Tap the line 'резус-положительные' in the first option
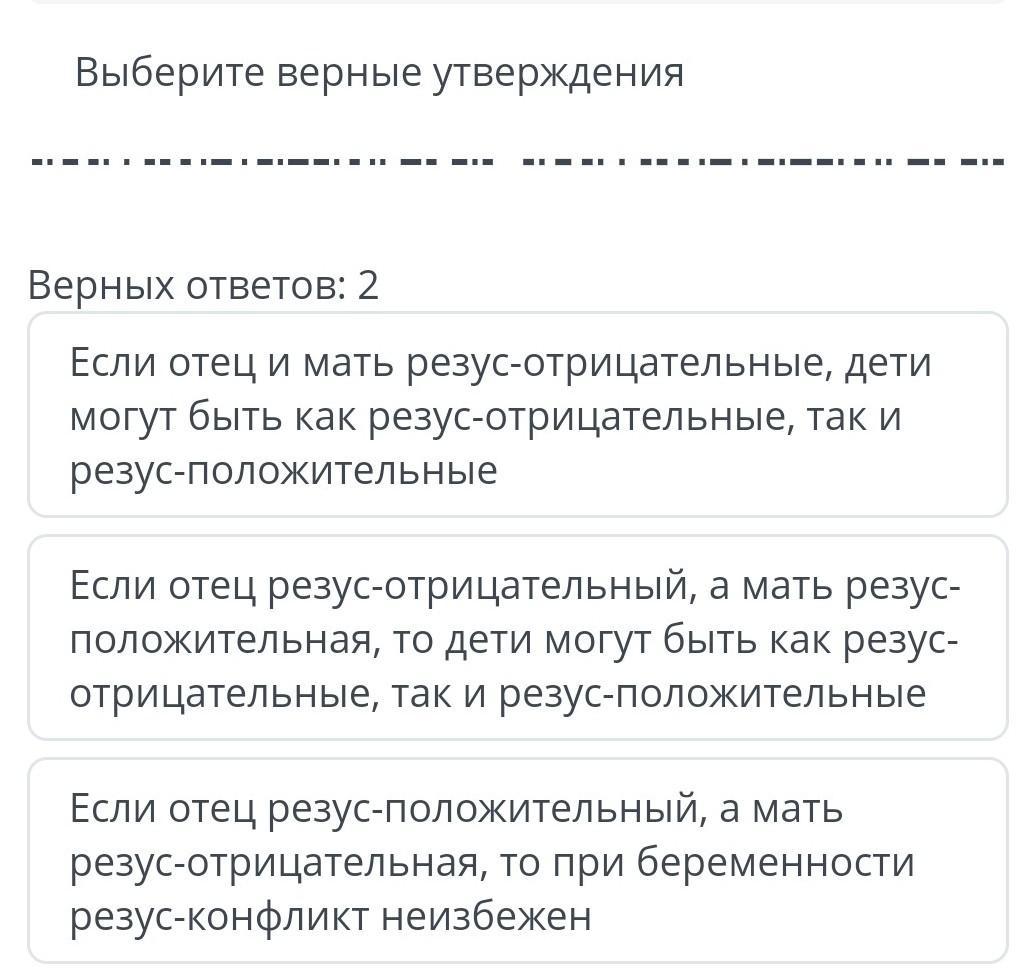 tap(283, 470)
